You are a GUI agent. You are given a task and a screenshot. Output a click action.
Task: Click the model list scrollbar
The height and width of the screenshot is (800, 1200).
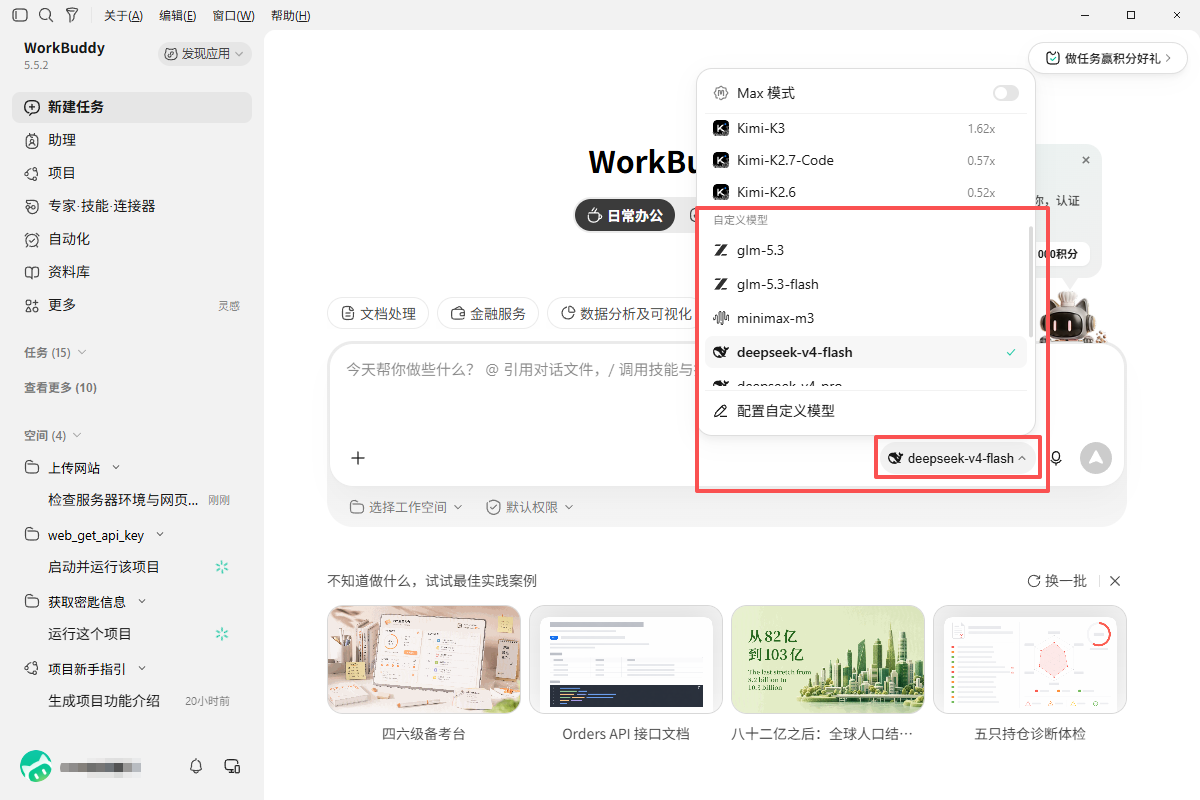[x=1031, y=281]
